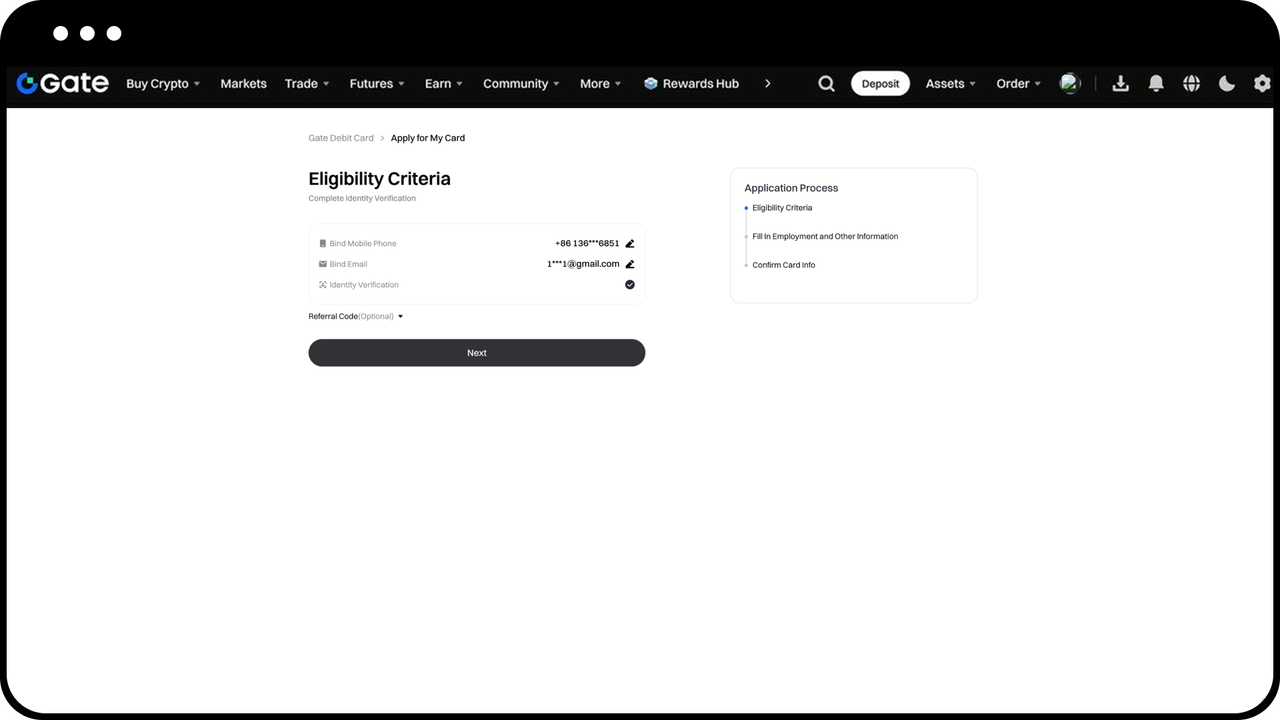Expand the Referral Code optional field

356,316
